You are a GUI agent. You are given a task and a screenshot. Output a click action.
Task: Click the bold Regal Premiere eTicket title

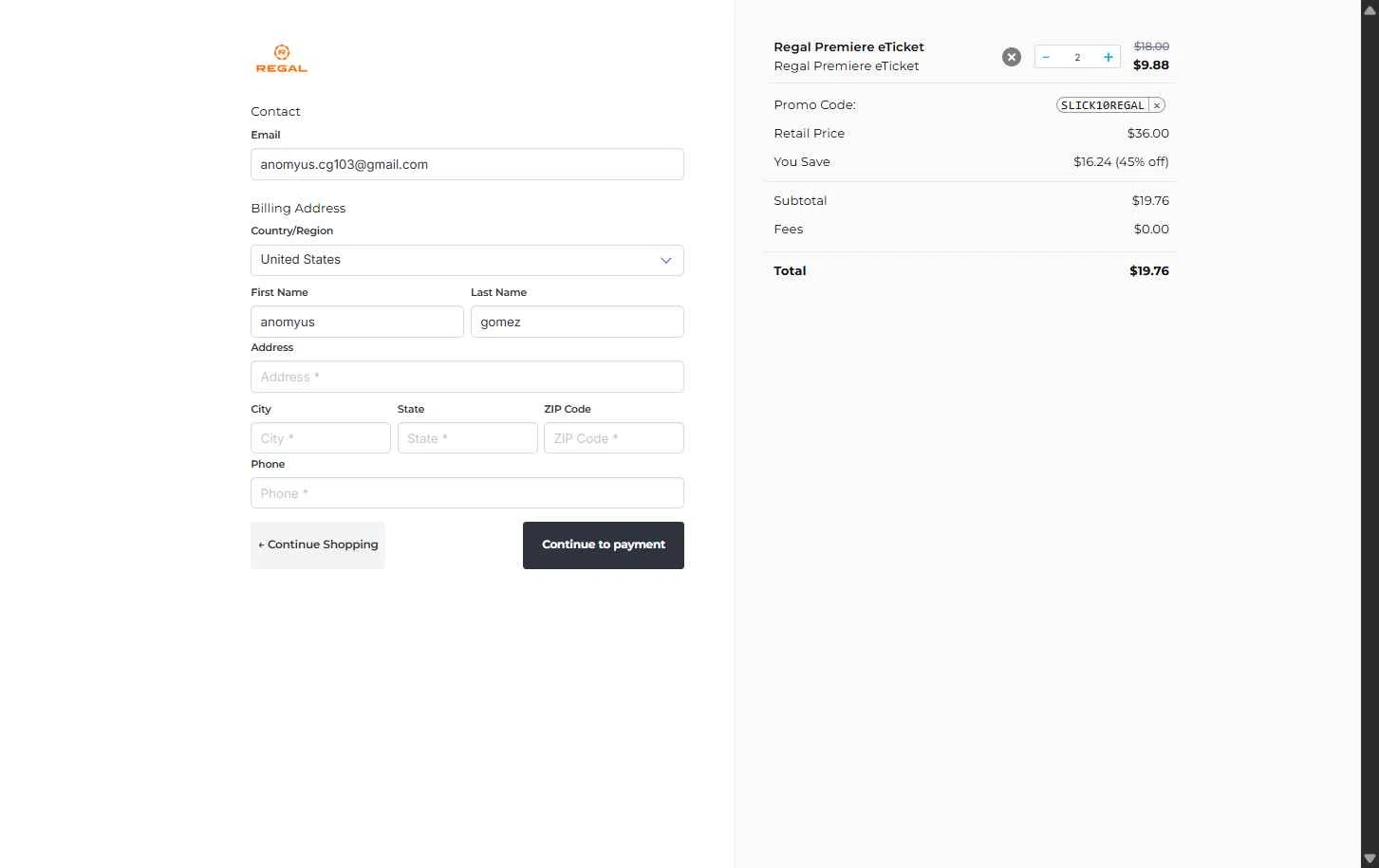848,47
